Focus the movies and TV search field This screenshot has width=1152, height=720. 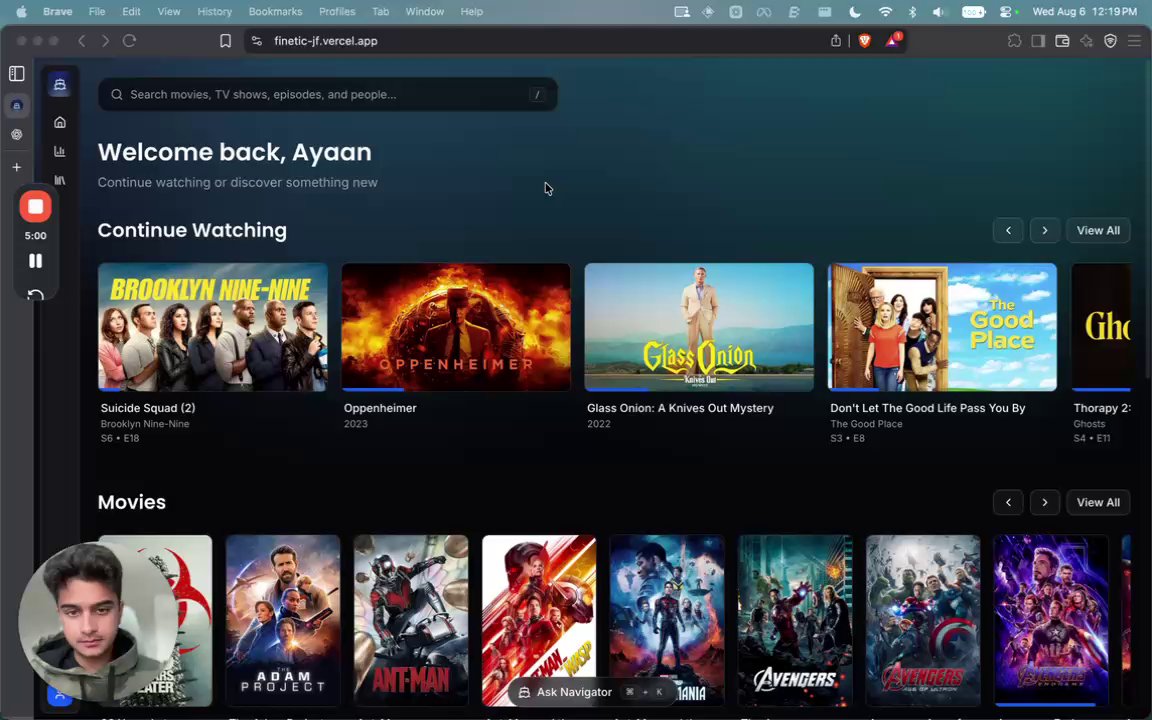point(328,94)
